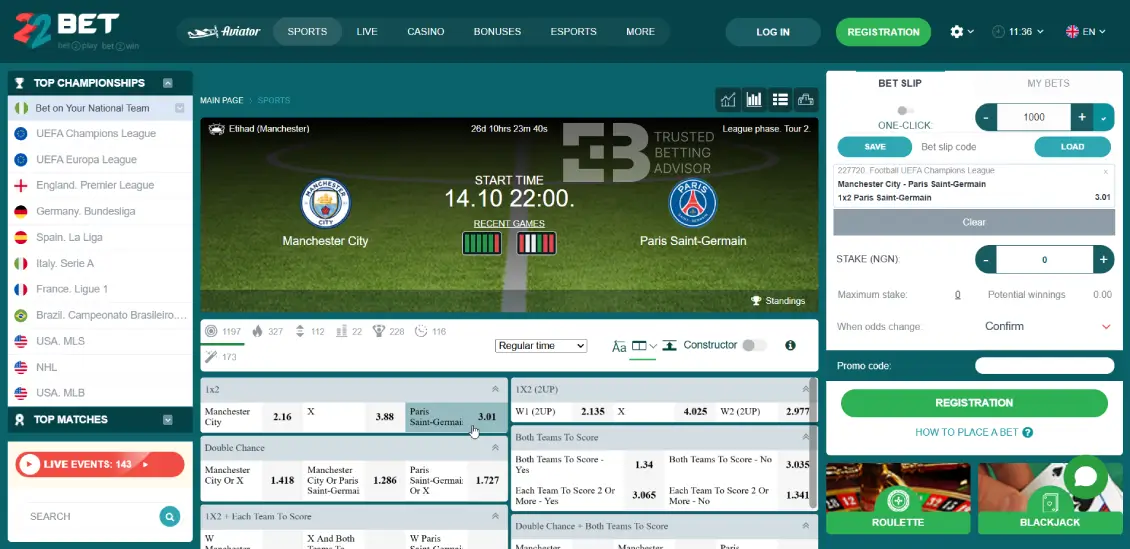Click the promo code field
The height and width of the screenshot is (549, 1130).
tap(1044, 366)
